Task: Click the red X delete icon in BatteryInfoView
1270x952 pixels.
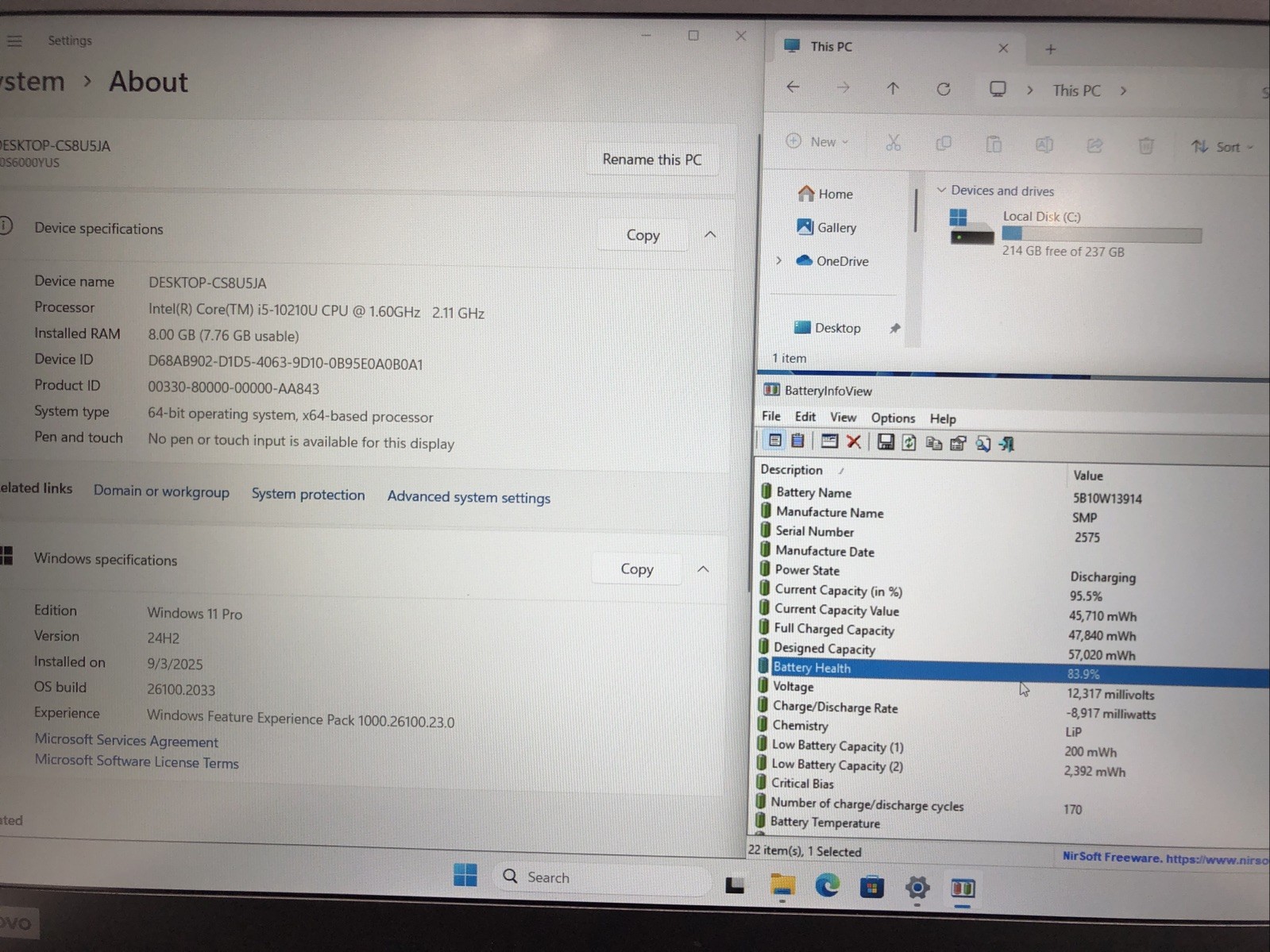Action: (854, 441)
